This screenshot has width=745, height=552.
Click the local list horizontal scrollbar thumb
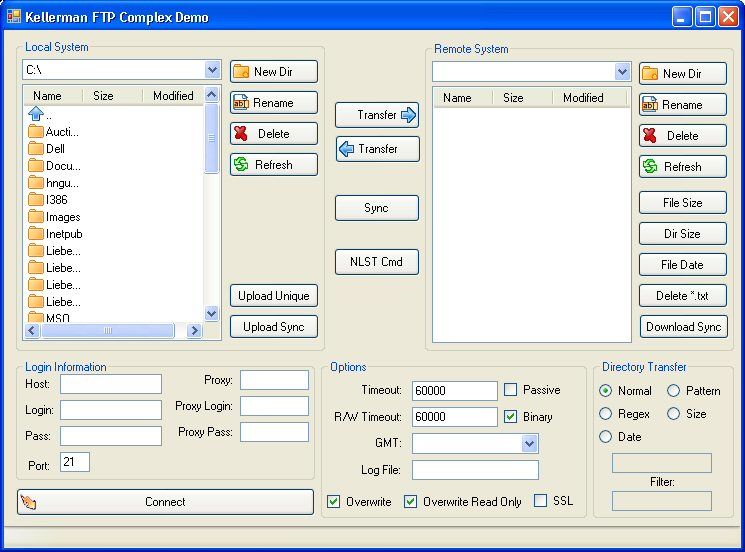tap(108, 330)
